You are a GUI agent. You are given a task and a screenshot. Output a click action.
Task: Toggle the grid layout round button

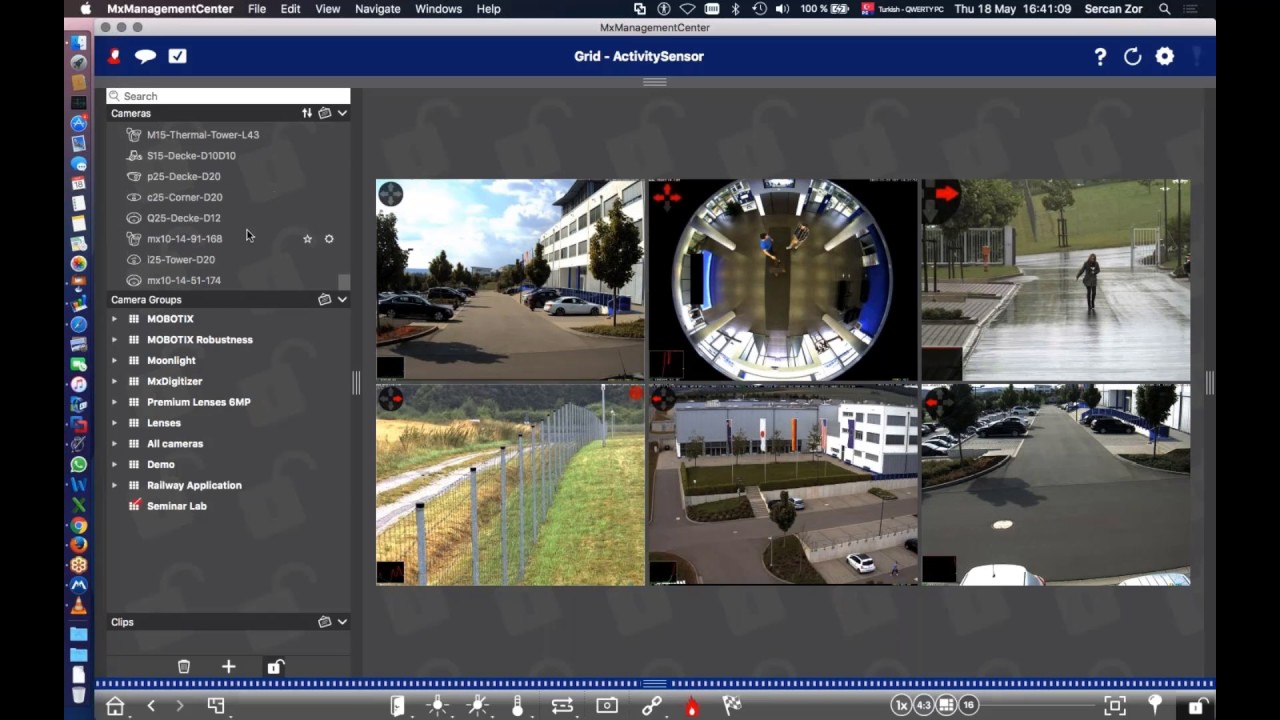click(x=946, y=706)
